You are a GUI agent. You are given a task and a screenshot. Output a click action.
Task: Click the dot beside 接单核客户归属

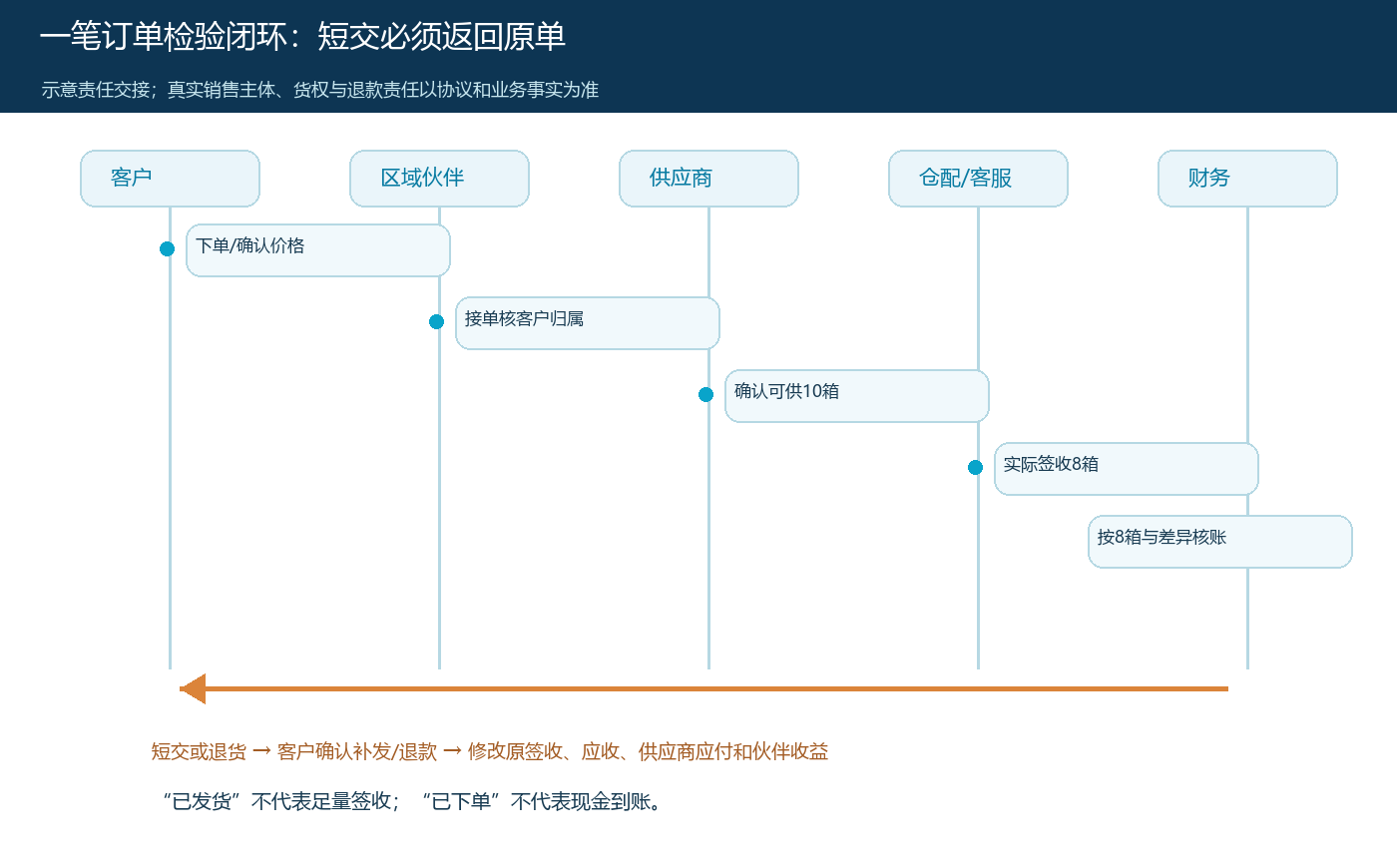(x=437, y=321)
